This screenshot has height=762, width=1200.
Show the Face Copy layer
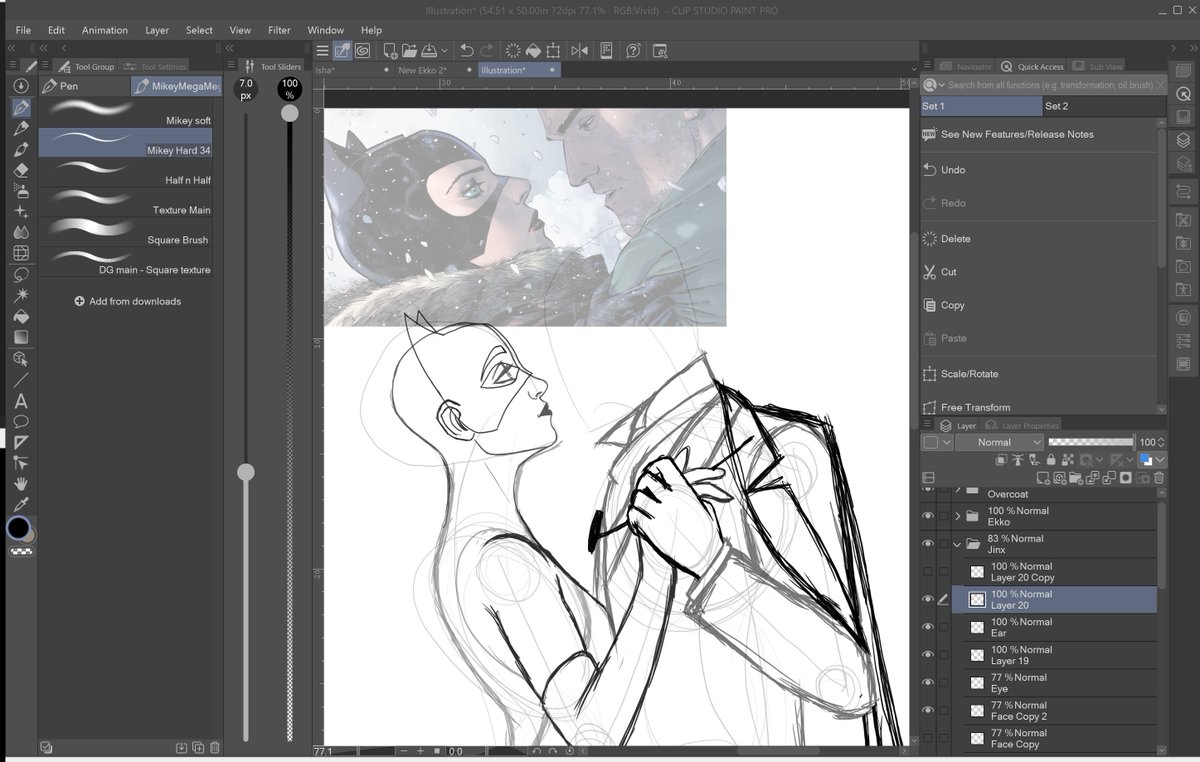(928, 738)
